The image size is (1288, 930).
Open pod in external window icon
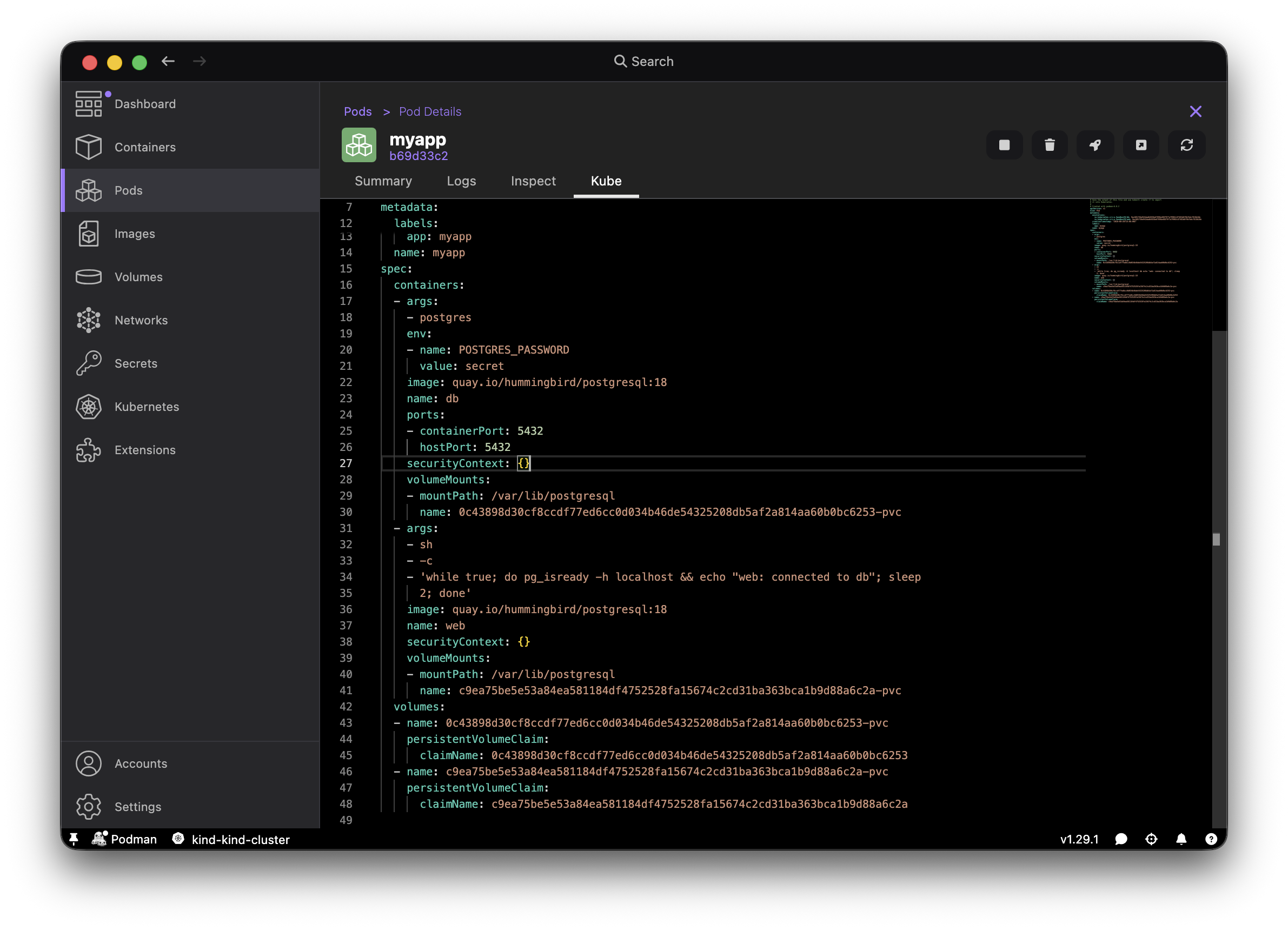click(x=1141, y=145)
